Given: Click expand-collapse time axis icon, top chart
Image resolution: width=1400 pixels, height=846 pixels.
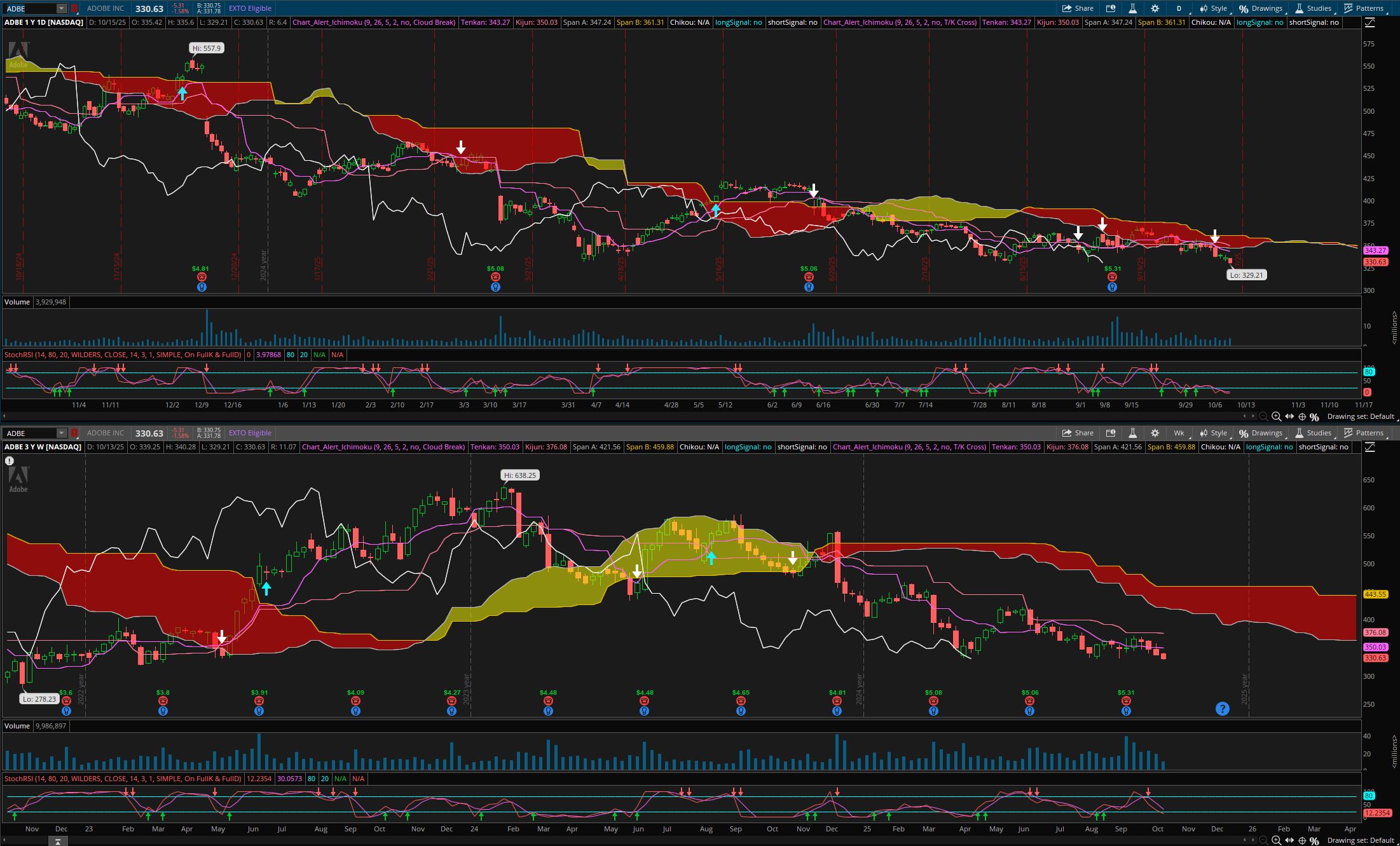Looking at the screenshot, I should (1289, 416).
